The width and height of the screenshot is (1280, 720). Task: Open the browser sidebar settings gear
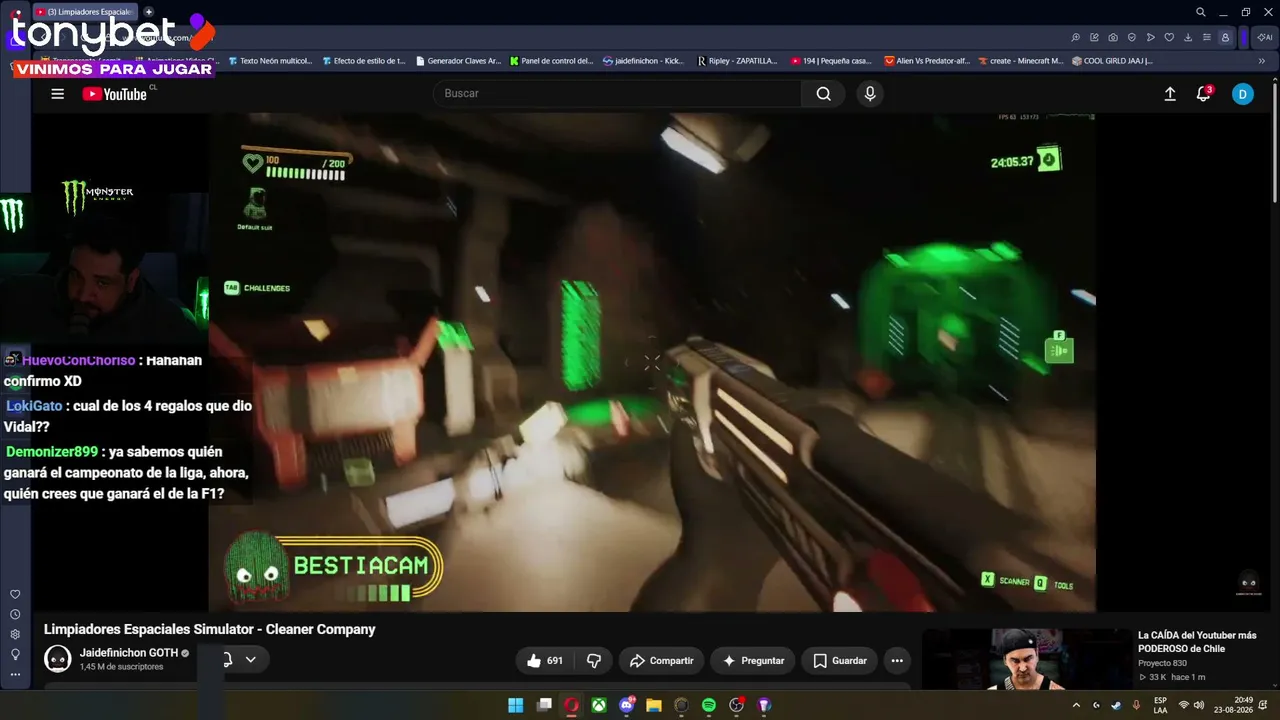pos(15,635)
